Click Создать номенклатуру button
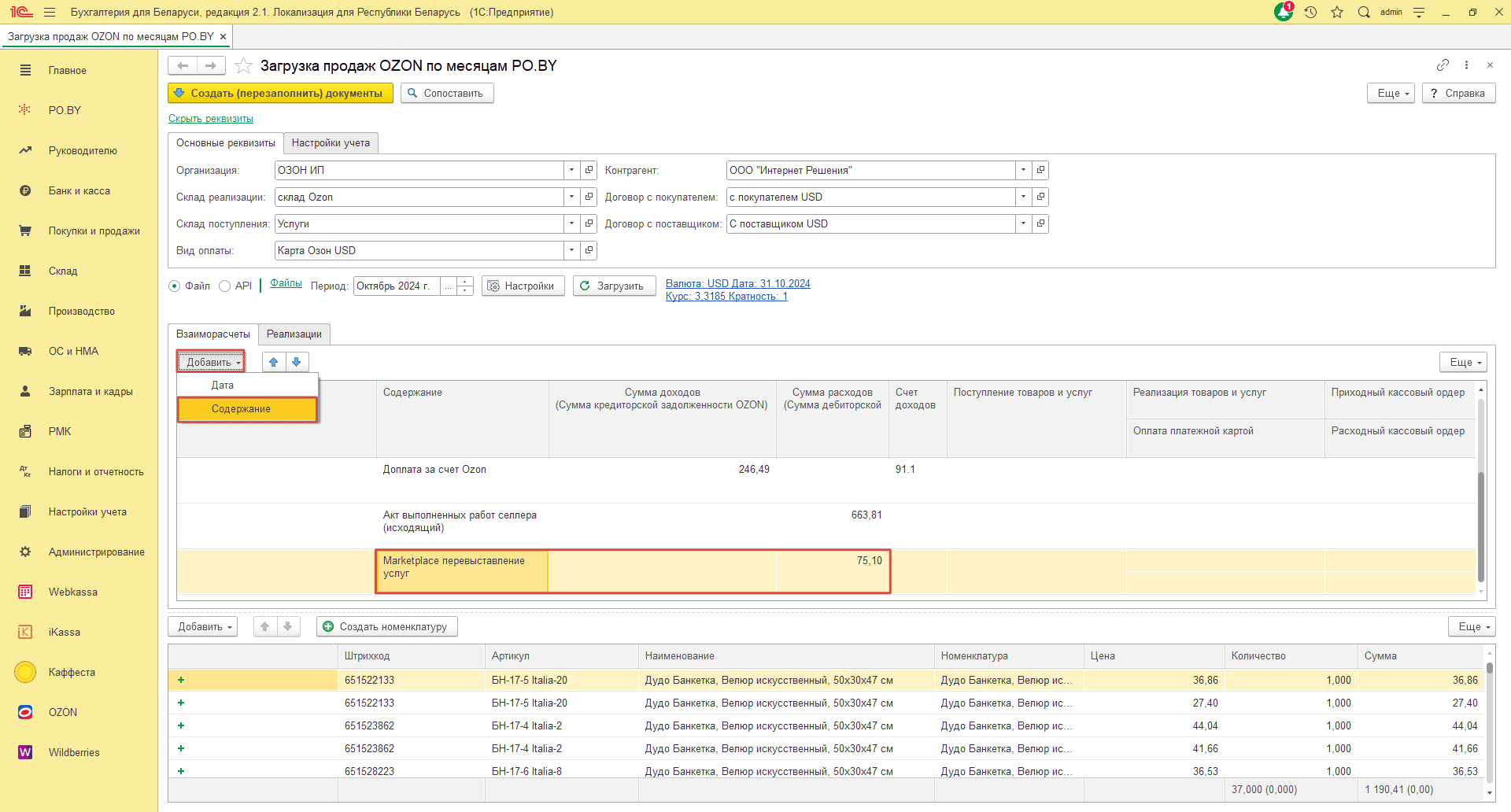 (x=387, y=626)
